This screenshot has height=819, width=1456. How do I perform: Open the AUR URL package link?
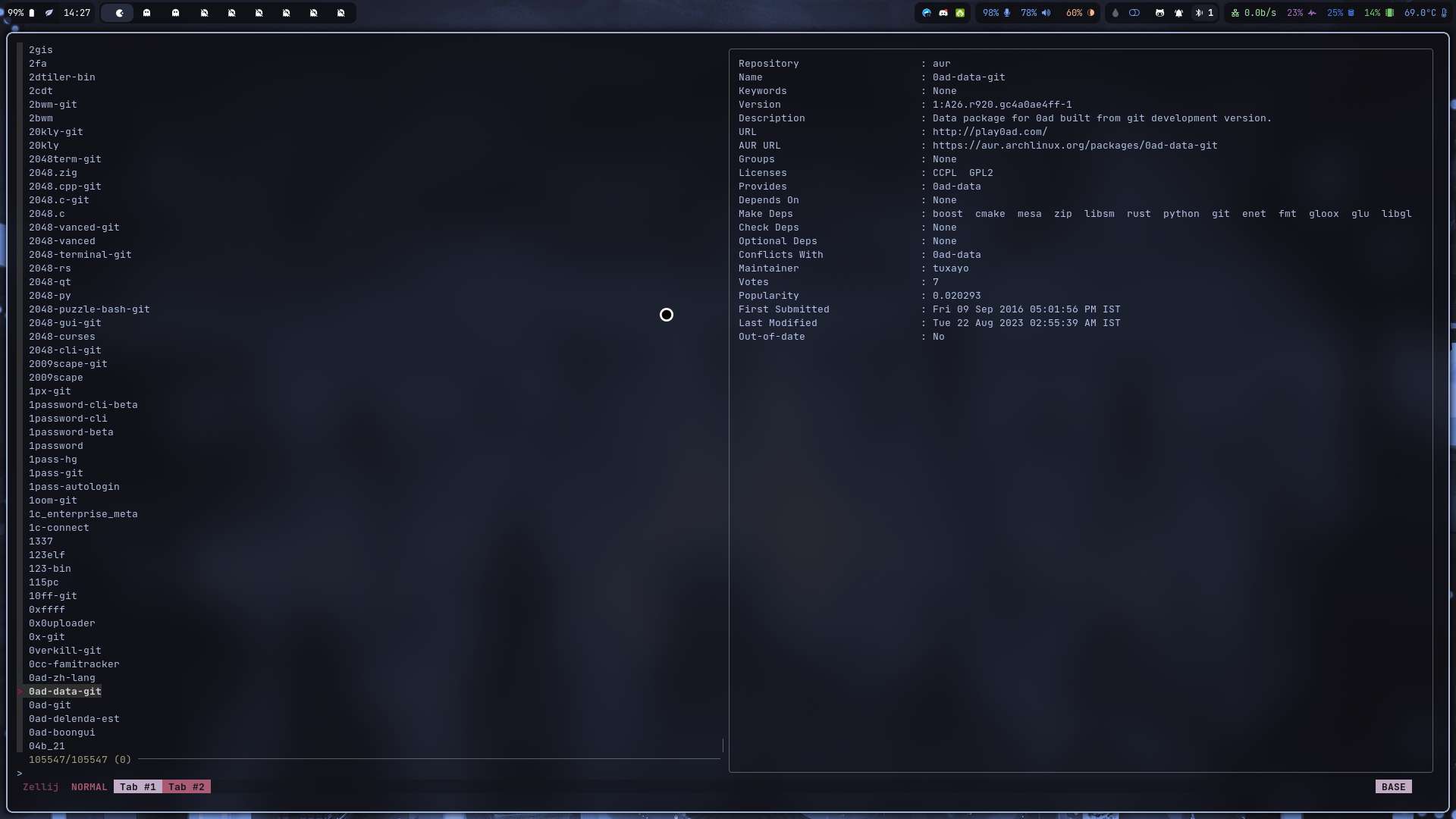click(1074, 146)
